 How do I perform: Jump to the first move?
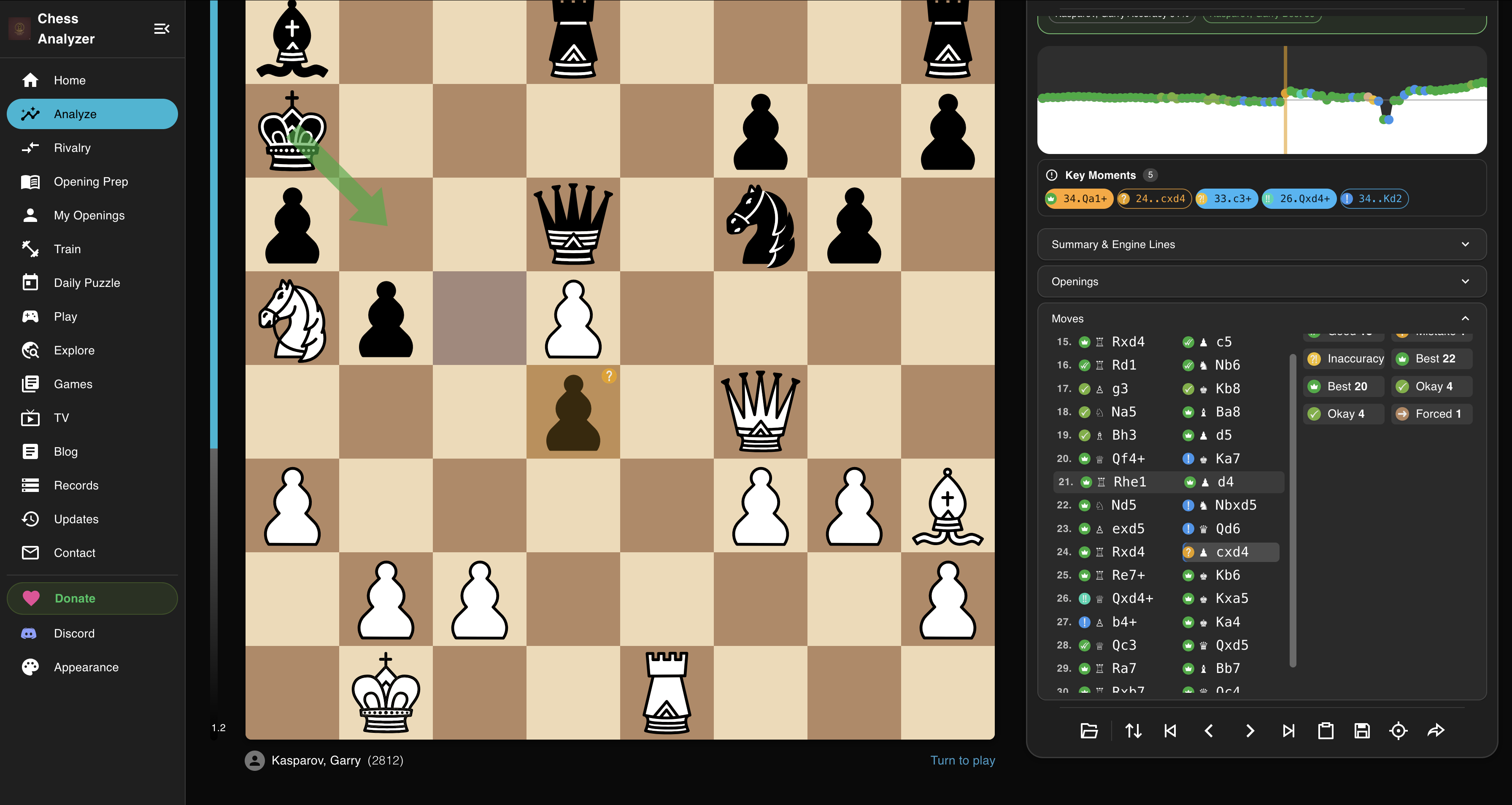coord(1170,731)
